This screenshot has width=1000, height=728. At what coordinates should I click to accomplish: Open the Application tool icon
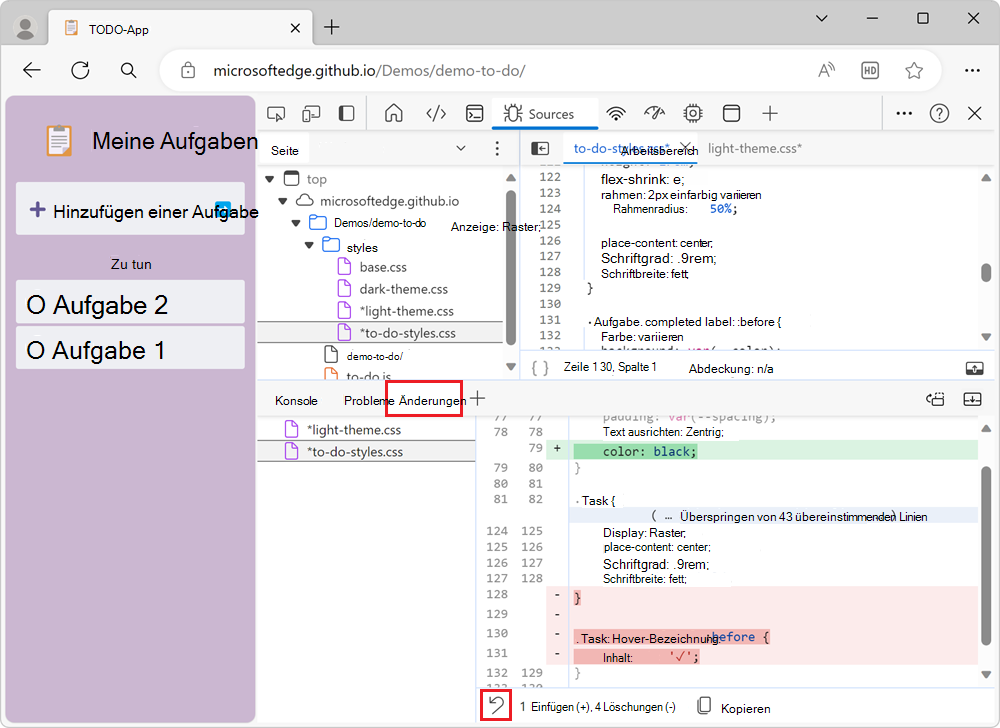tap(732, 113)
